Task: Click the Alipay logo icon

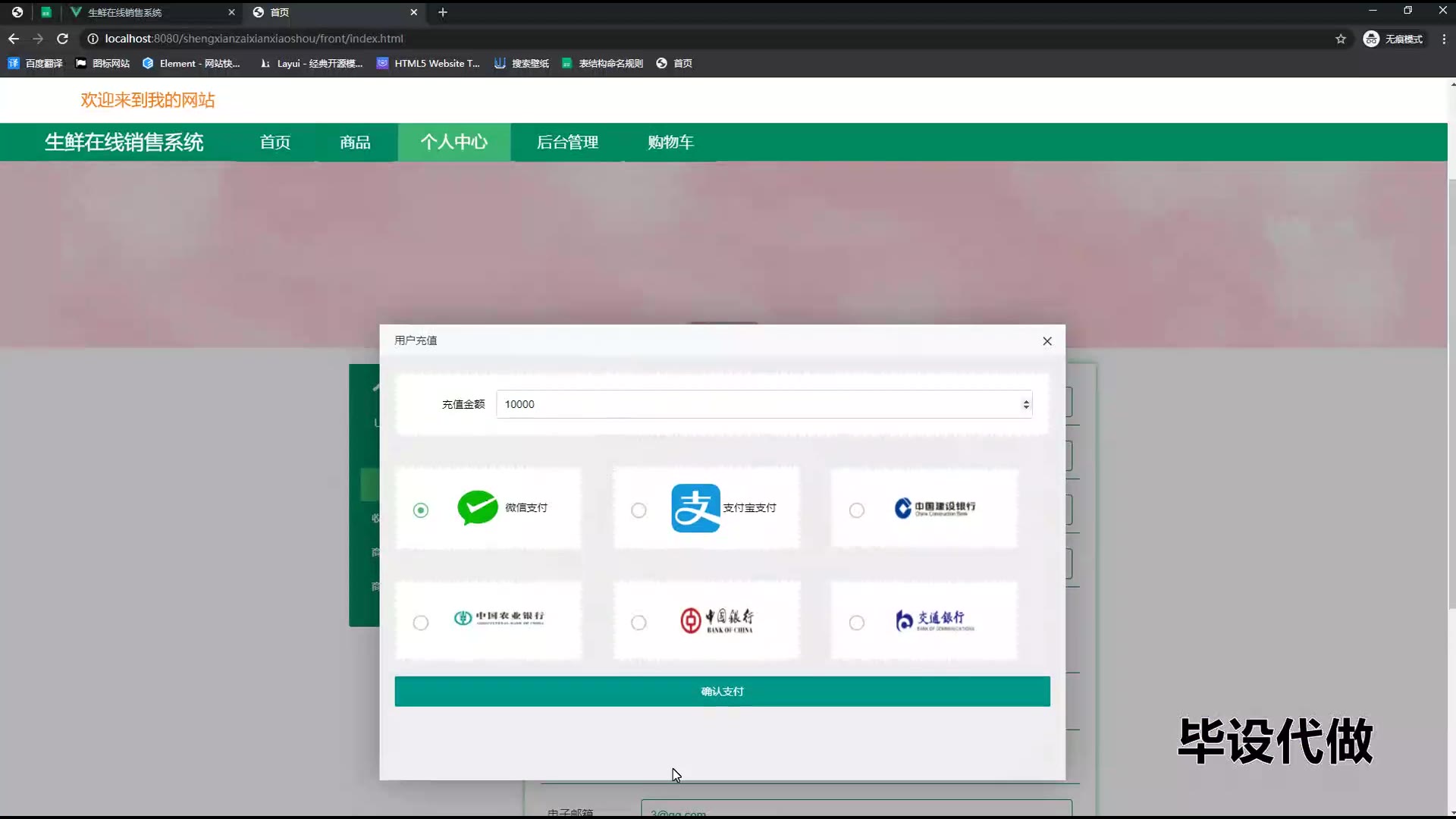Action: click(695, 508)
